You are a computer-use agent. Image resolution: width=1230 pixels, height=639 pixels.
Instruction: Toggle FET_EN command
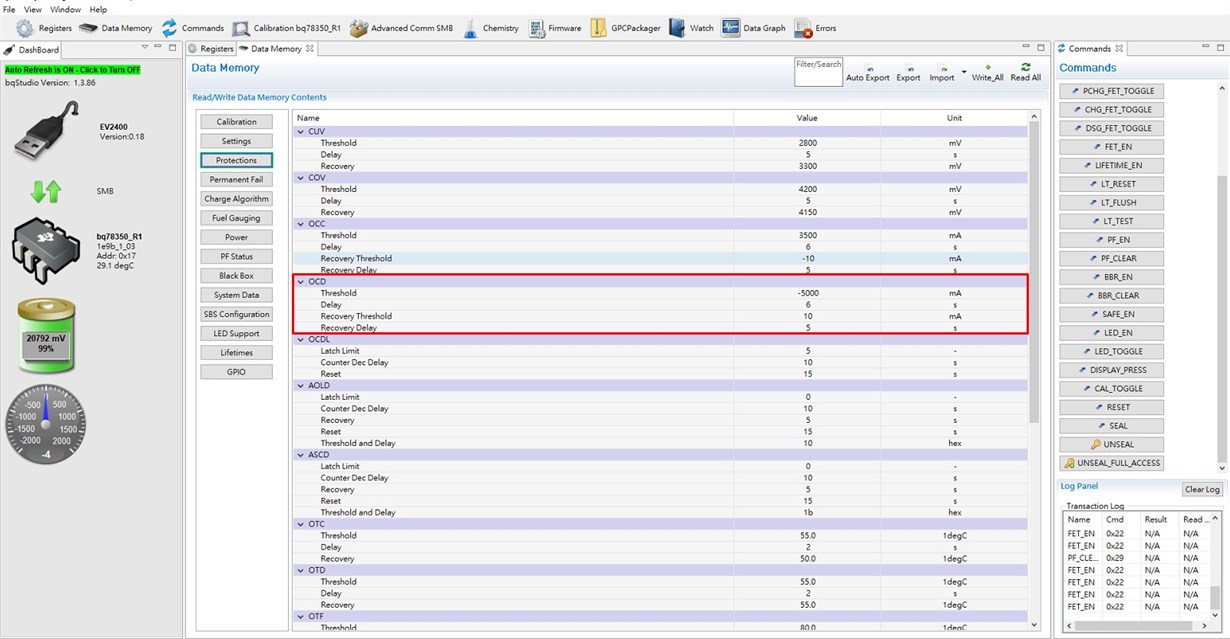(x=1112, y=146)
